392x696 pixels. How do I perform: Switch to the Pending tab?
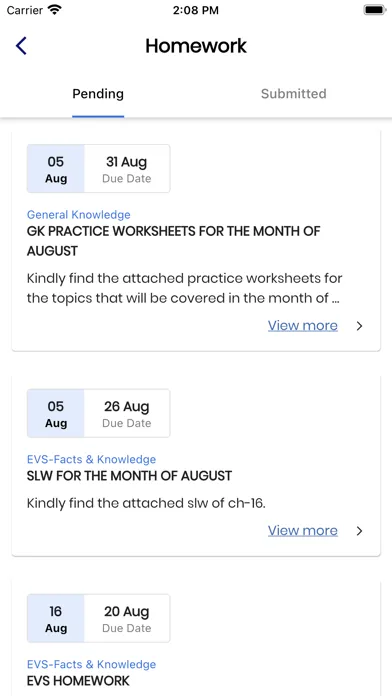pyautogui.click(x=98, y=94)
